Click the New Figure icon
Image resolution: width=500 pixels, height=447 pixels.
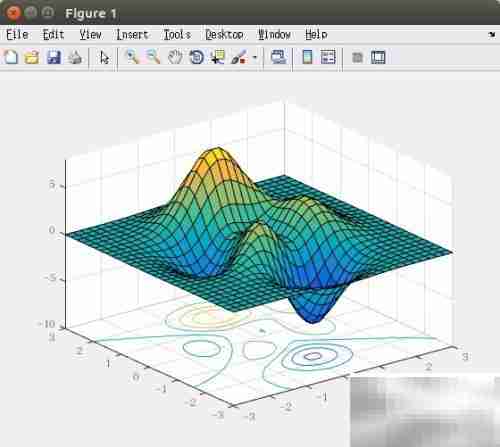10,57
